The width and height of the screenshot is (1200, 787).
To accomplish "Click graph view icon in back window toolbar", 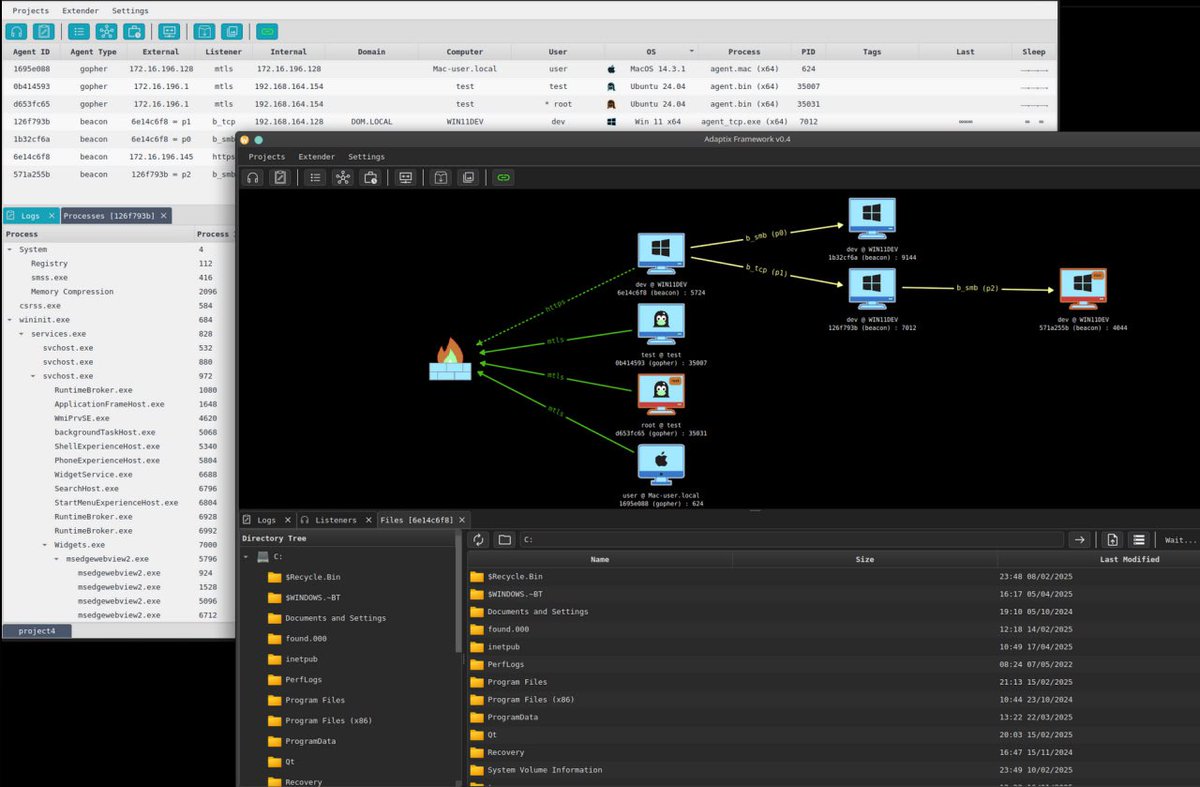I will [x=106, y=31].
